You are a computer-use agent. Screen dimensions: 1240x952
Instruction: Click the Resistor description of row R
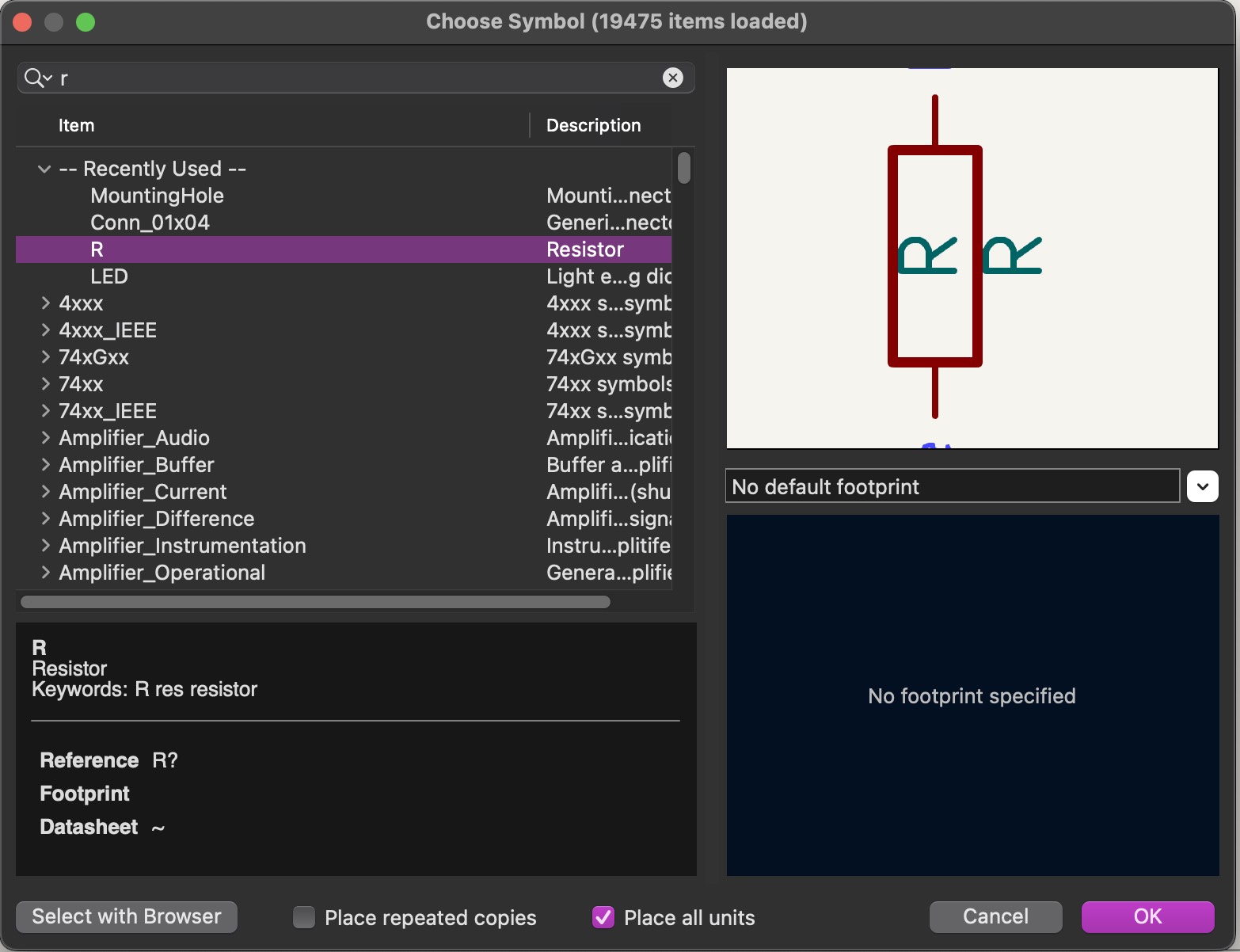(585, 249)
